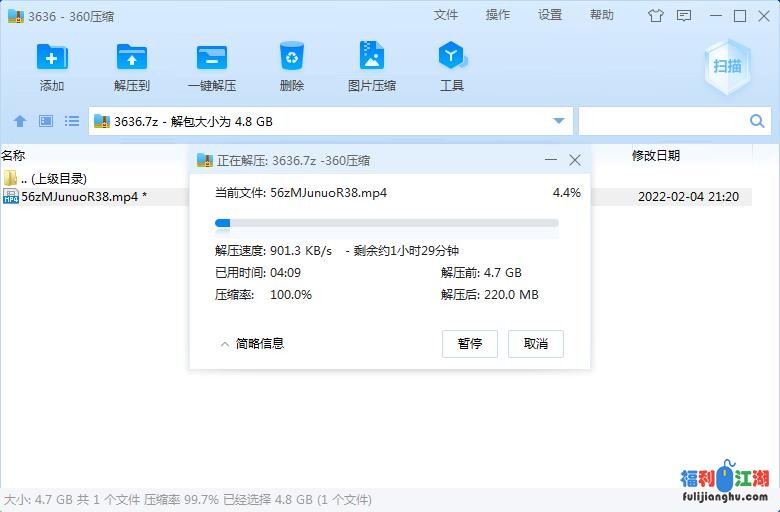Open the 文件 (File) menu
This screenshot has width=780, height=512.
[446, 15]
